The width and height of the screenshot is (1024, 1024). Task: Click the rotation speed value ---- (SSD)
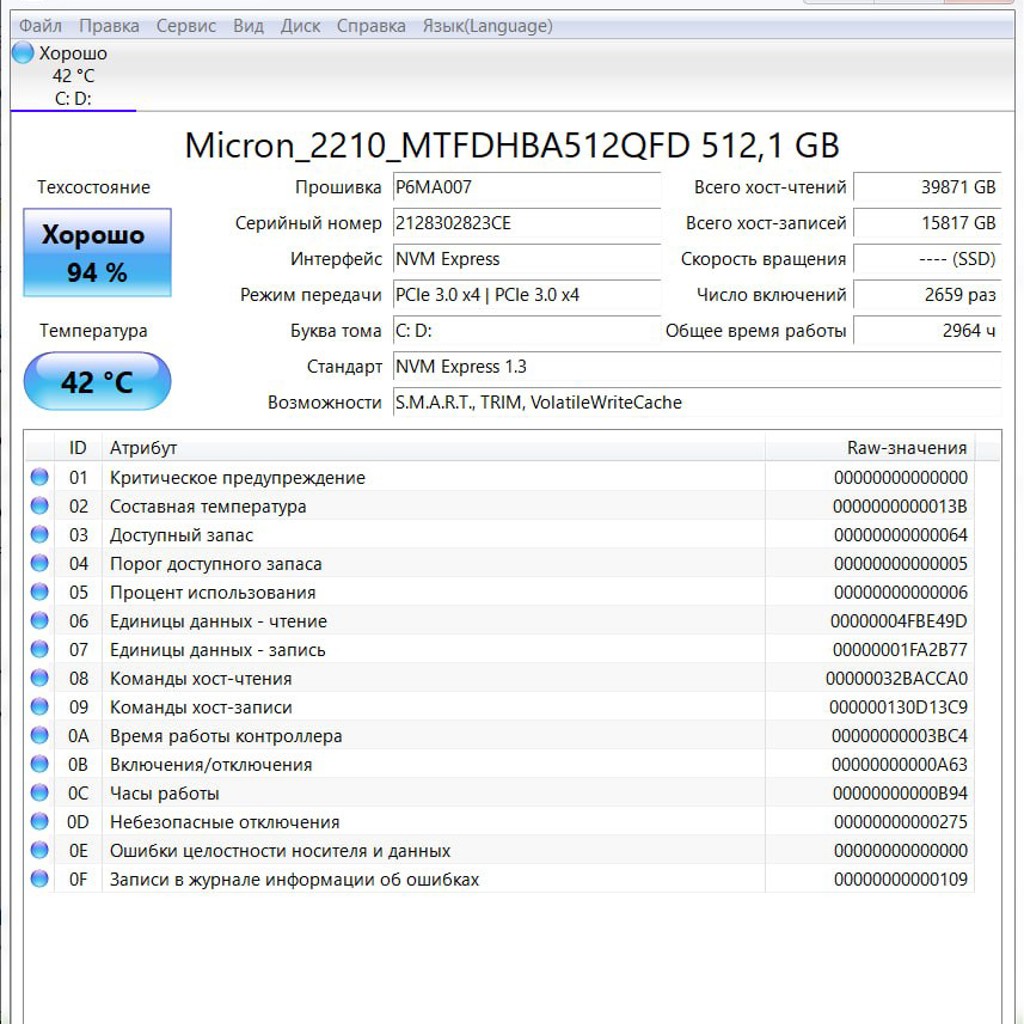pos(927,259)
